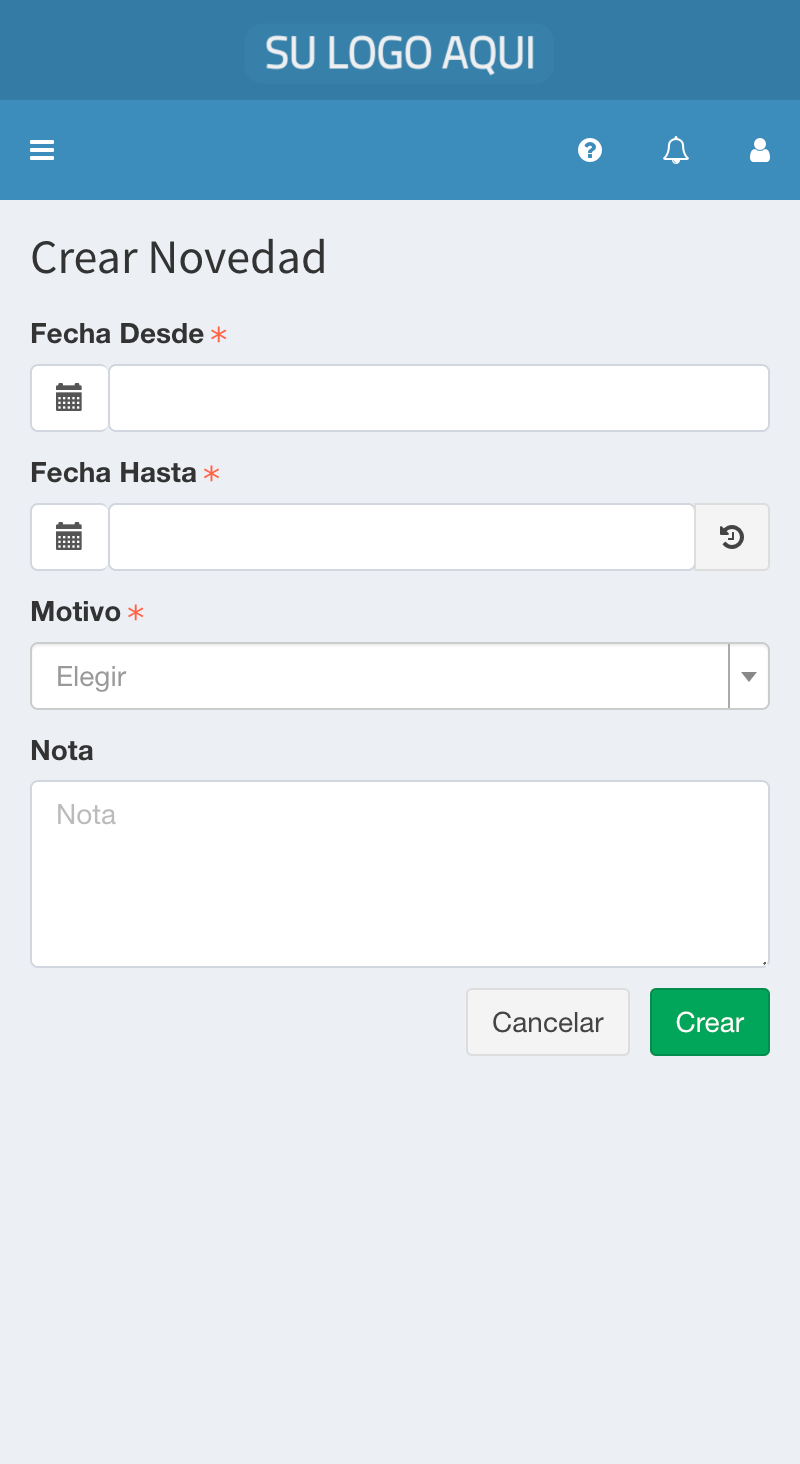Click the Nota textarea resize handle
The image size is (800, 1464).
click(764, 962)
